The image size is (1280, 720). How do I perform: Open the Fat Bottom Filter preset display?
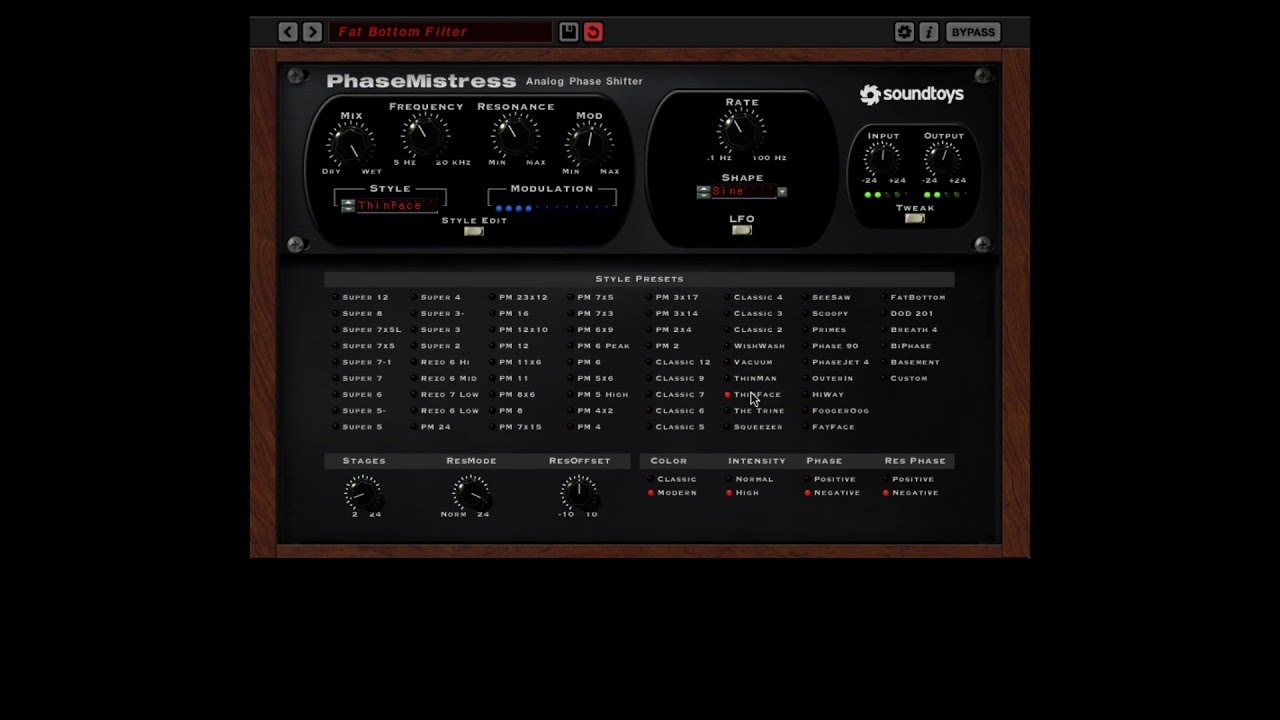(440, 32)
